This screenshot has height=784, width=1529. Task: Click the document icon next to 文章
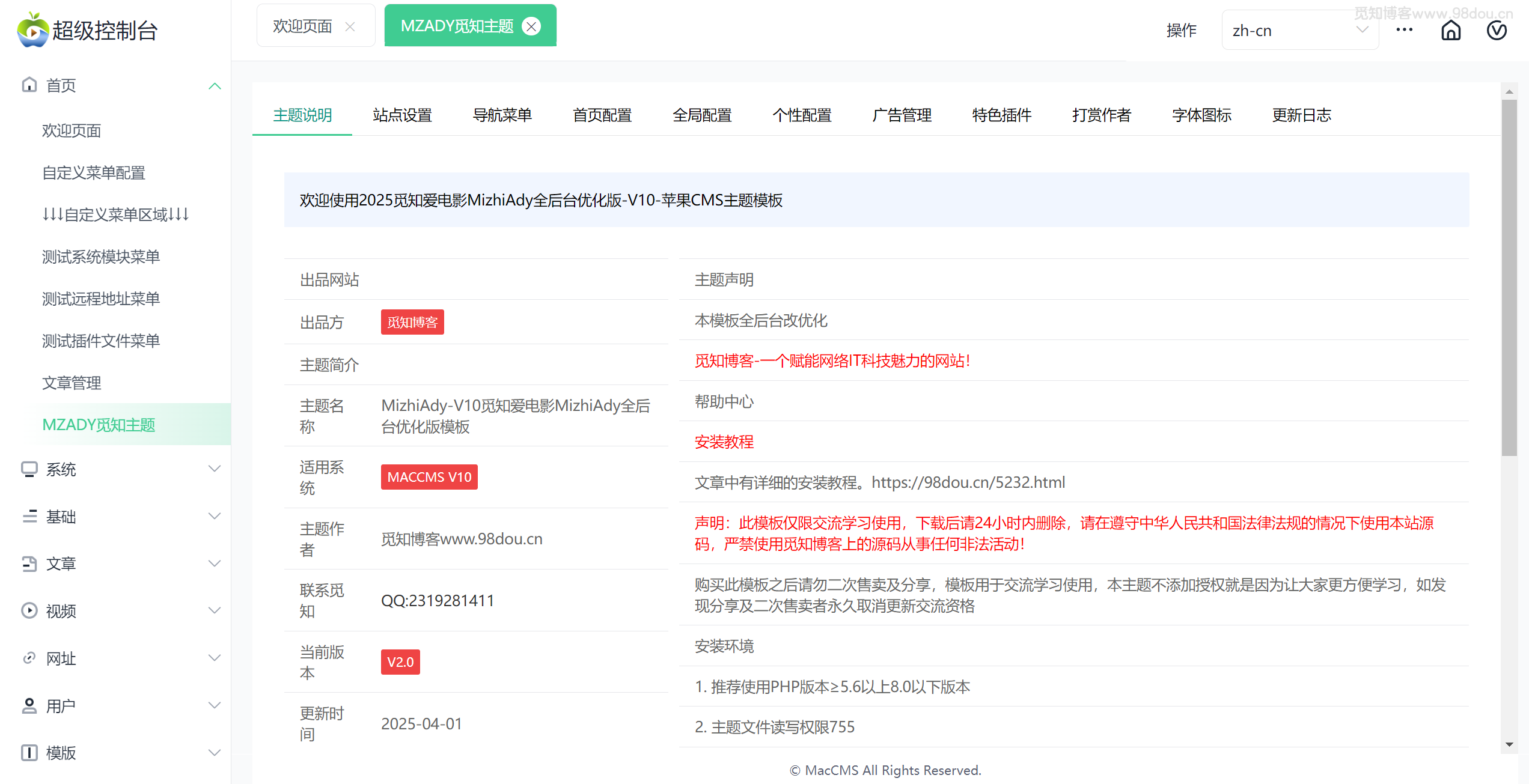coord(29,564)
